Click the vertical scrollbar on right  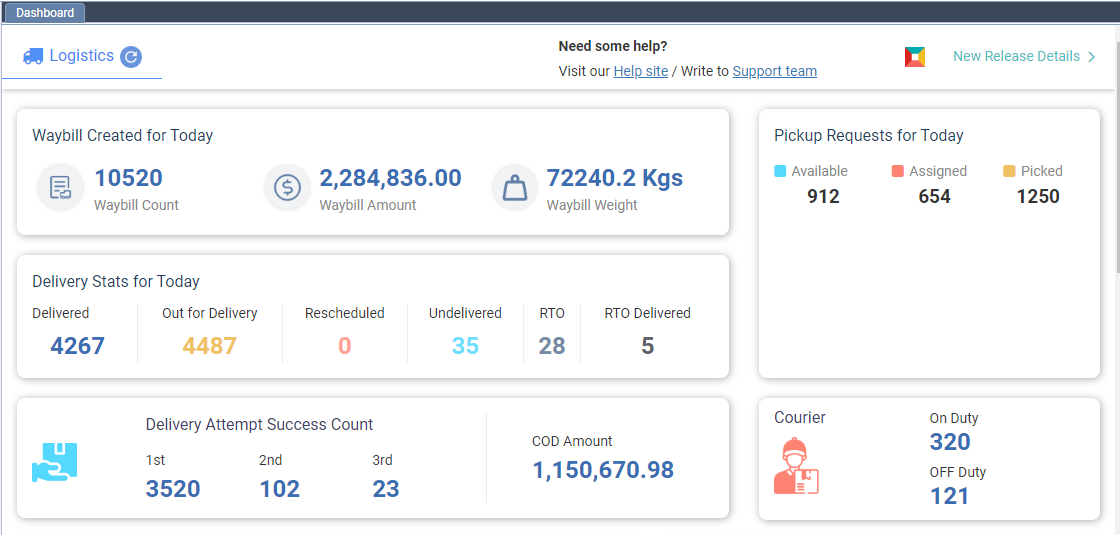[x=1115, y=150]
